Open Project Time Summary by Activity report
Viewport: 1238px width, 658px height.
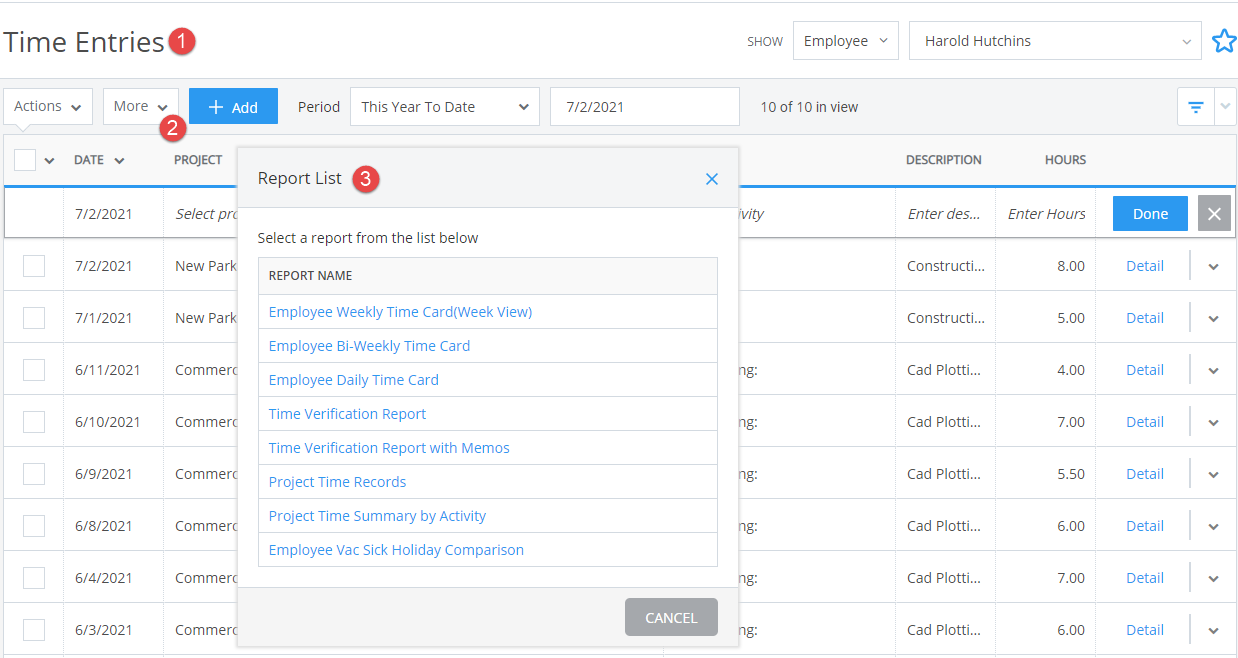(x=377, y=516)
